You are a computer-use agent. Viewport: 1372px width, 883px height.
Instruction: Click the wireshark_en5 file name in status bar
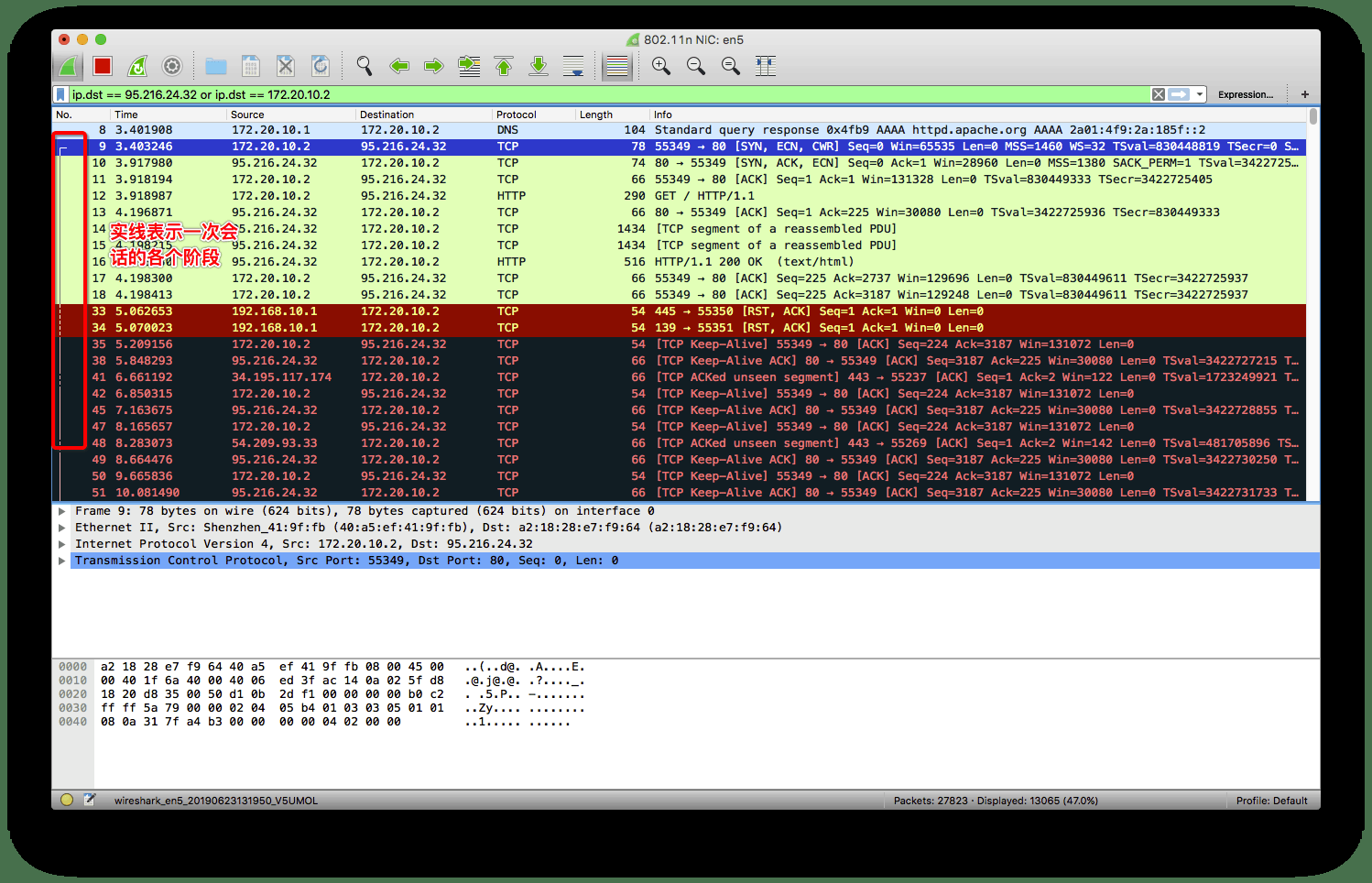[x=216, y=801]
